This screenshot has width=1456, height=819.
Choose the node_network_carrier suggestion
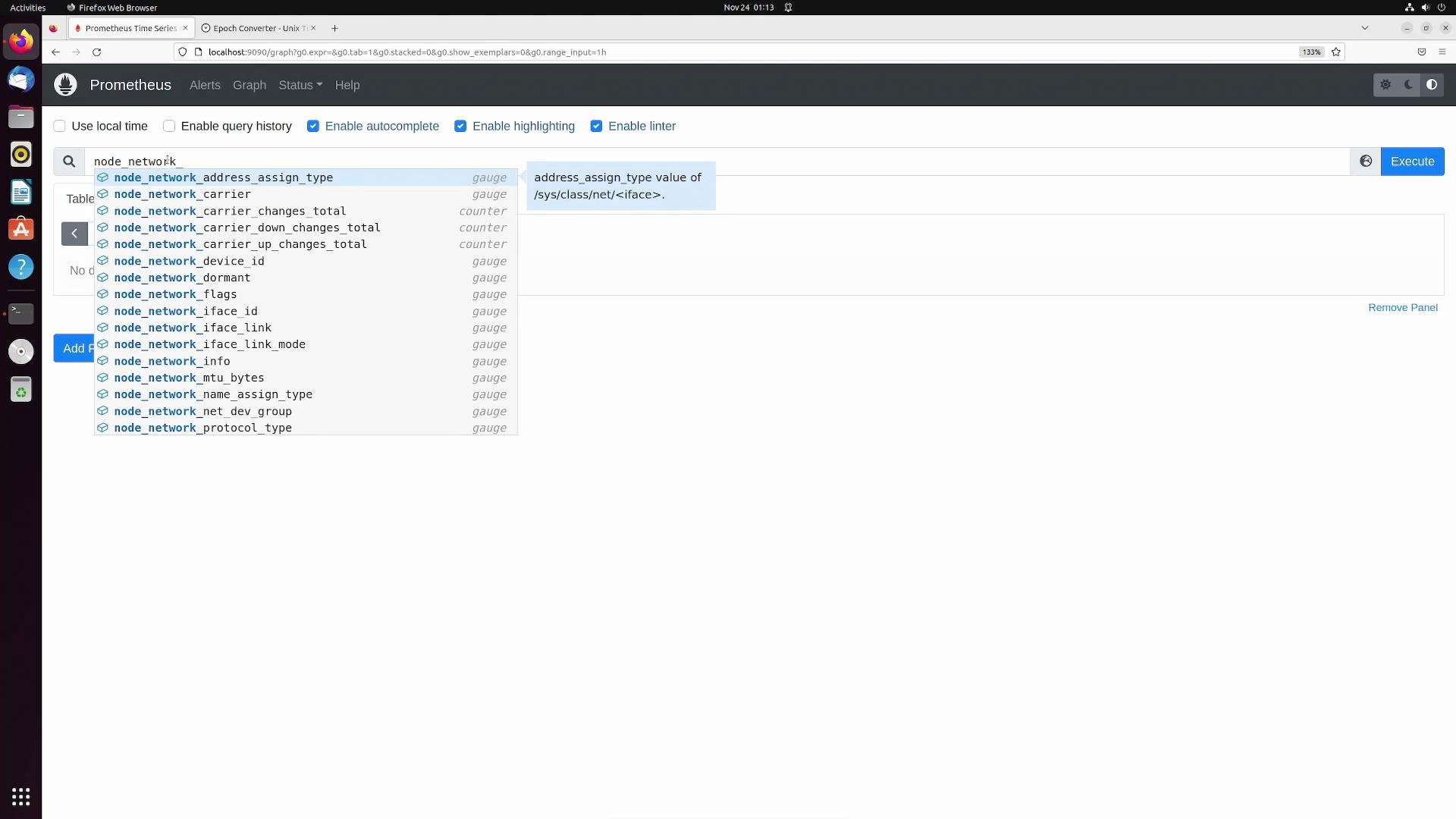[x=306, y=194]
